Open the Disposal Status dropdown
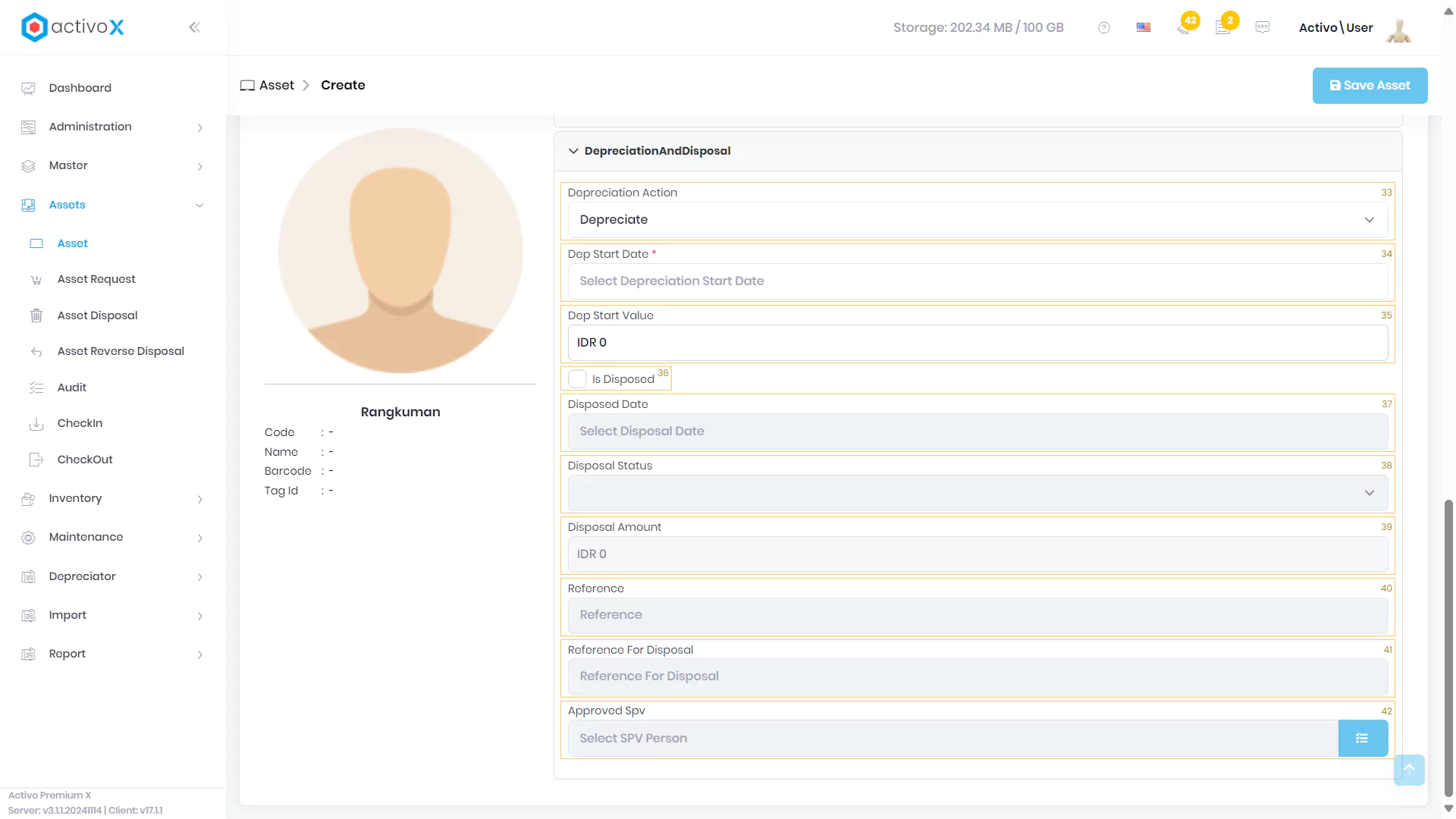Screen dimensions: 1456x819 pyautogui.click(x=977, y=493)
